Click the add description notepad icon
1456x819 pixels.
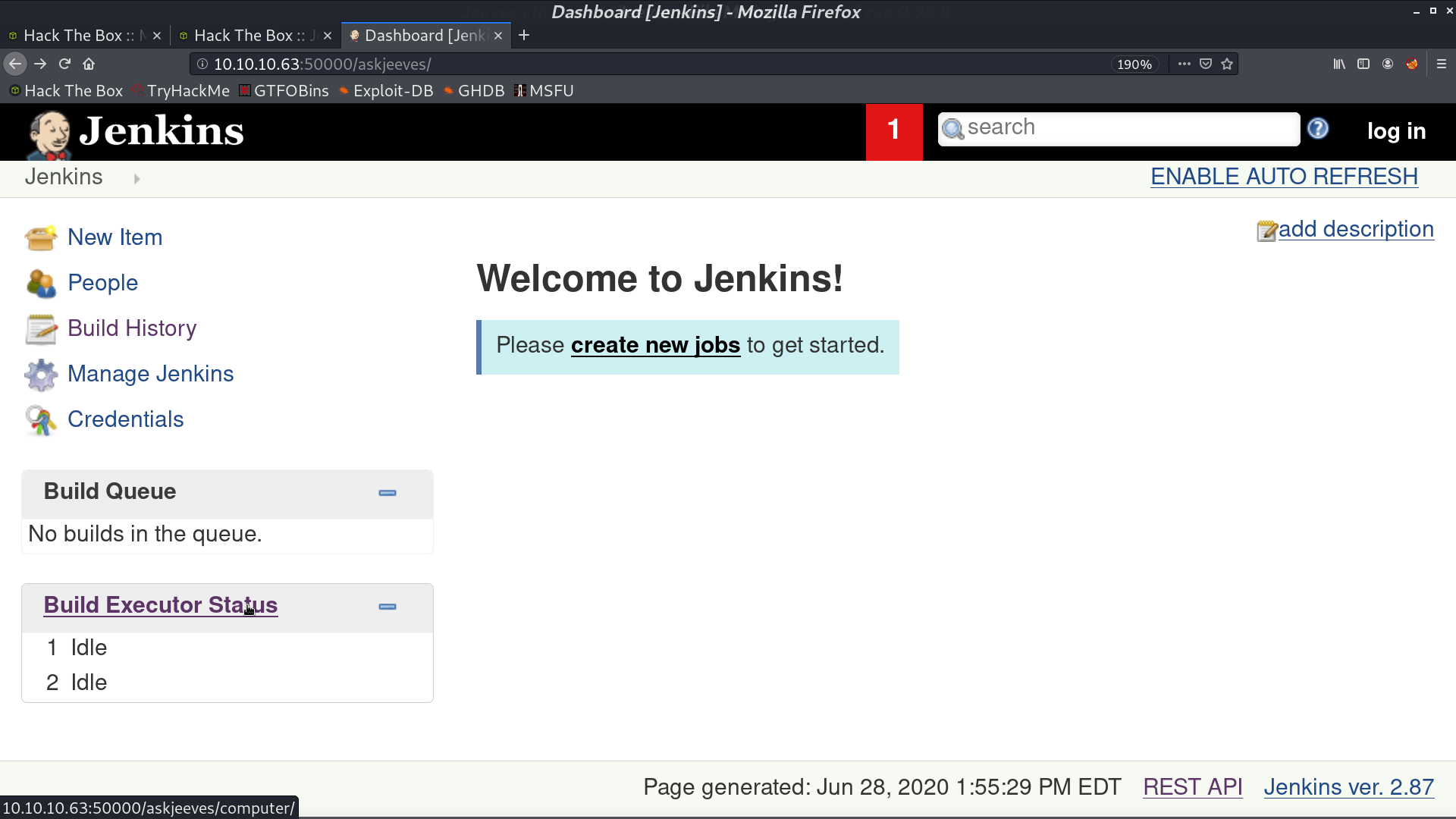(x=1266, y=231)
